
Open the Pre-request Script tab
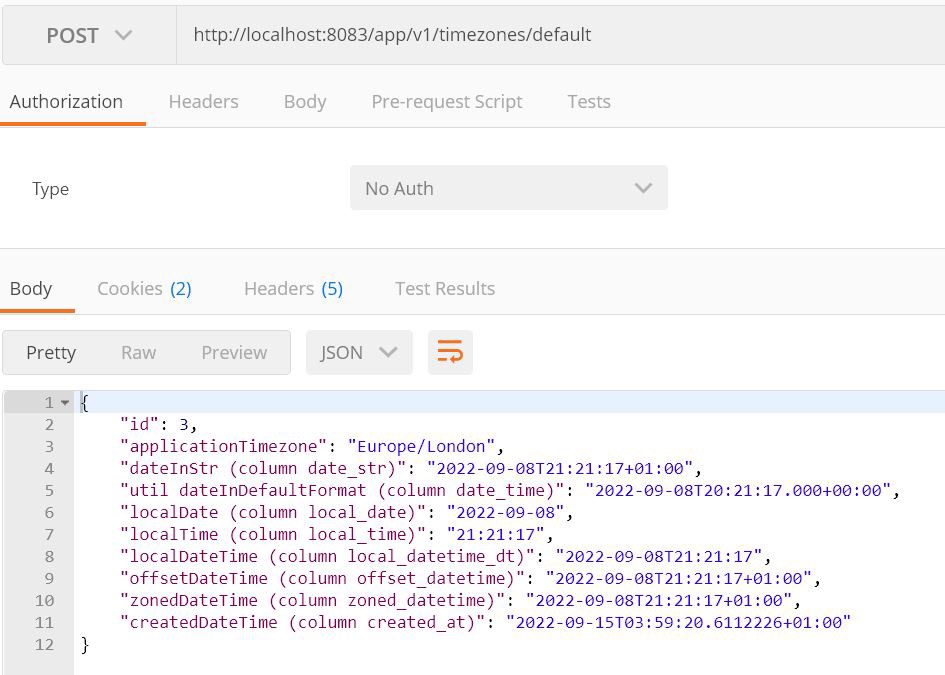447,102
